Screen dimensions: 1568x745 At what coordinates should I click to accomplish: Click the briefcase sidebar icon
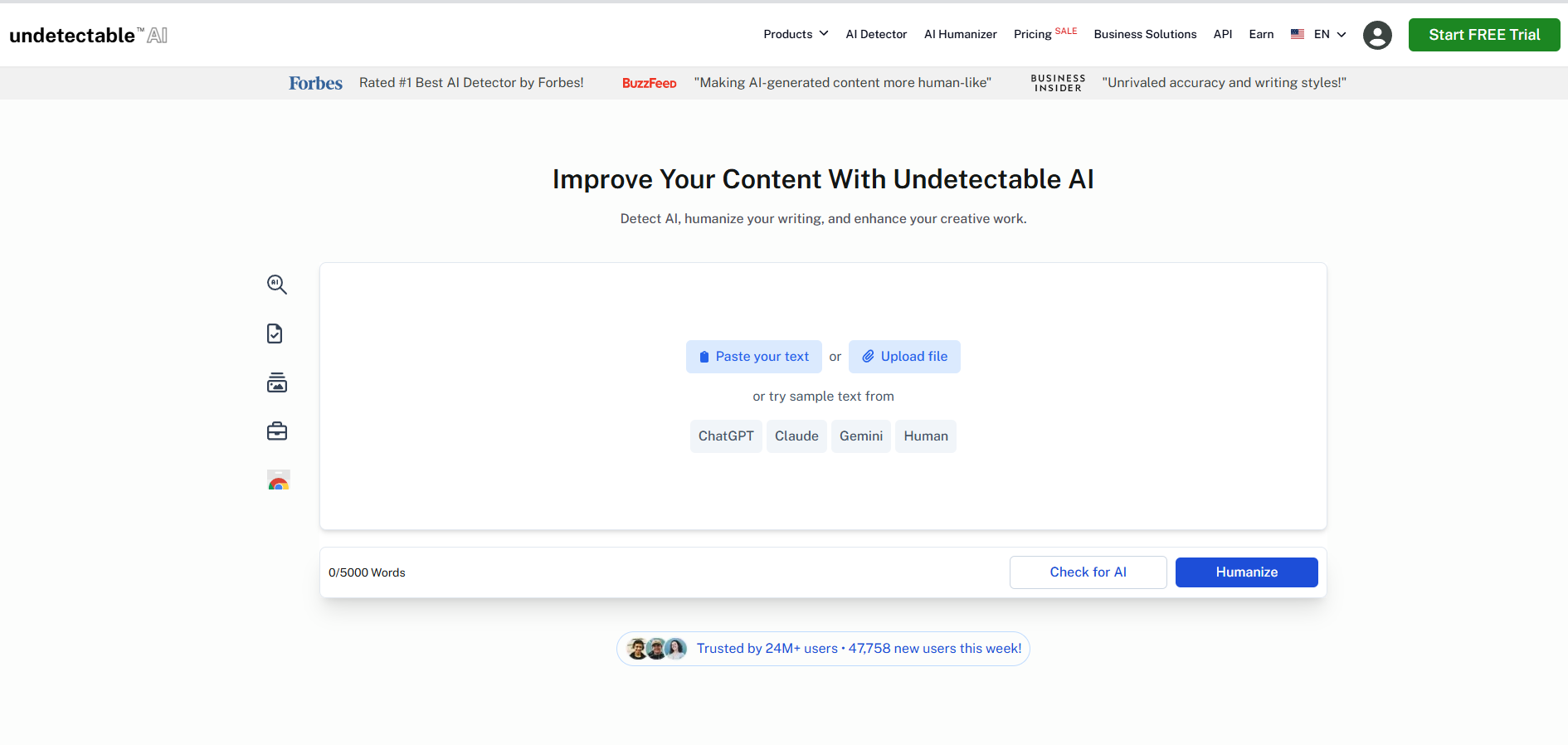(x=277, y=431)
